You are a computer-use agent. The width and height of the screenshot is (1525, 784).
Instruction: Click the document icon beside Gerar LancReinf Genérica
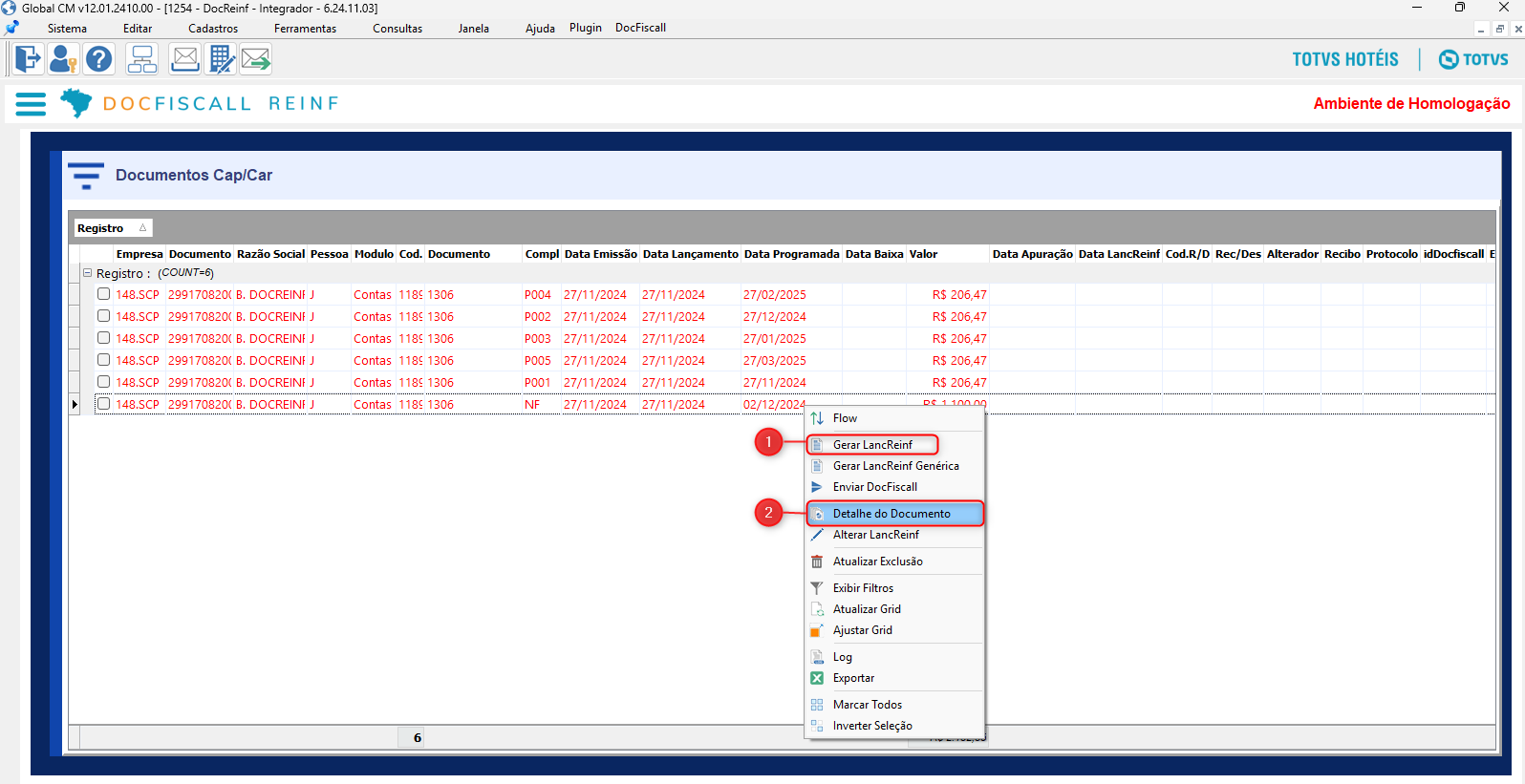point(817,466)
